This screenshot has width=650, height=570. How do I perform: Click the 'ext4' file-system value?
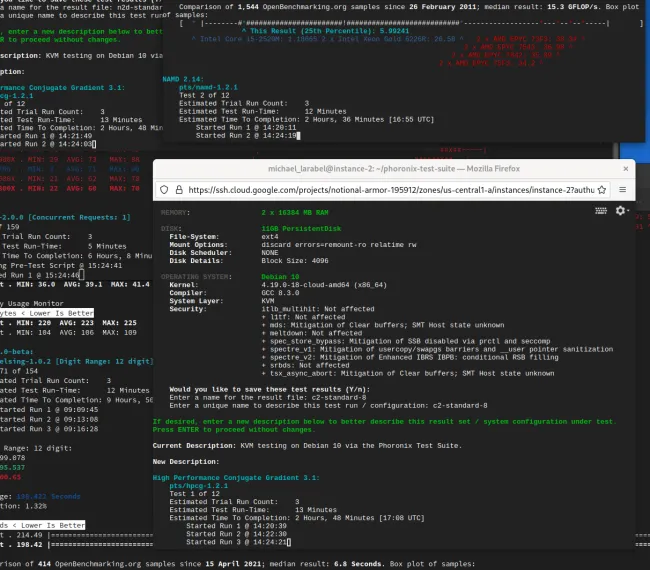[269, 237]
